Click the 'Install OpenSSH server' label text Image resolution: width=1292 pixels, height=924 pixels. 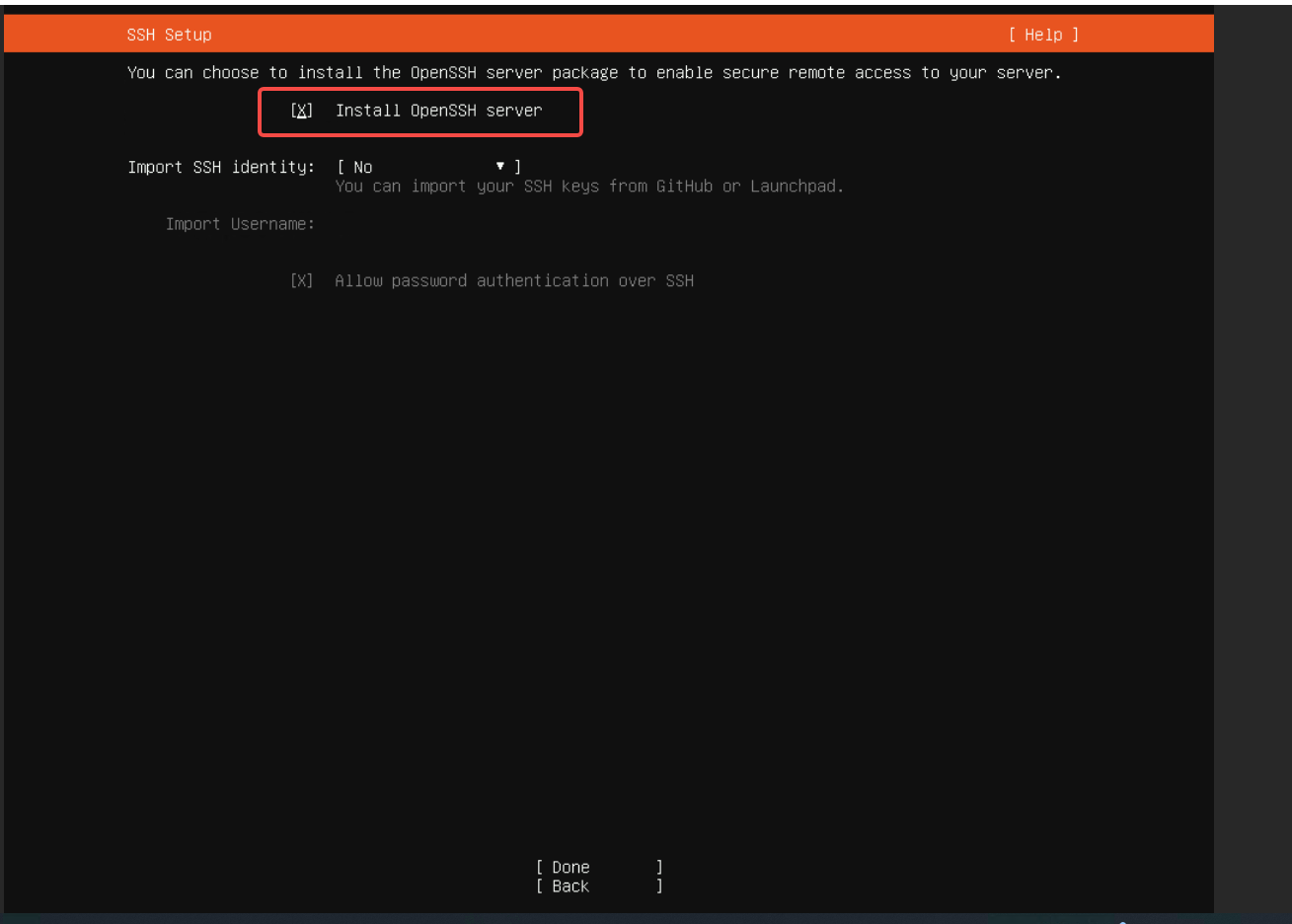[438, 111]
